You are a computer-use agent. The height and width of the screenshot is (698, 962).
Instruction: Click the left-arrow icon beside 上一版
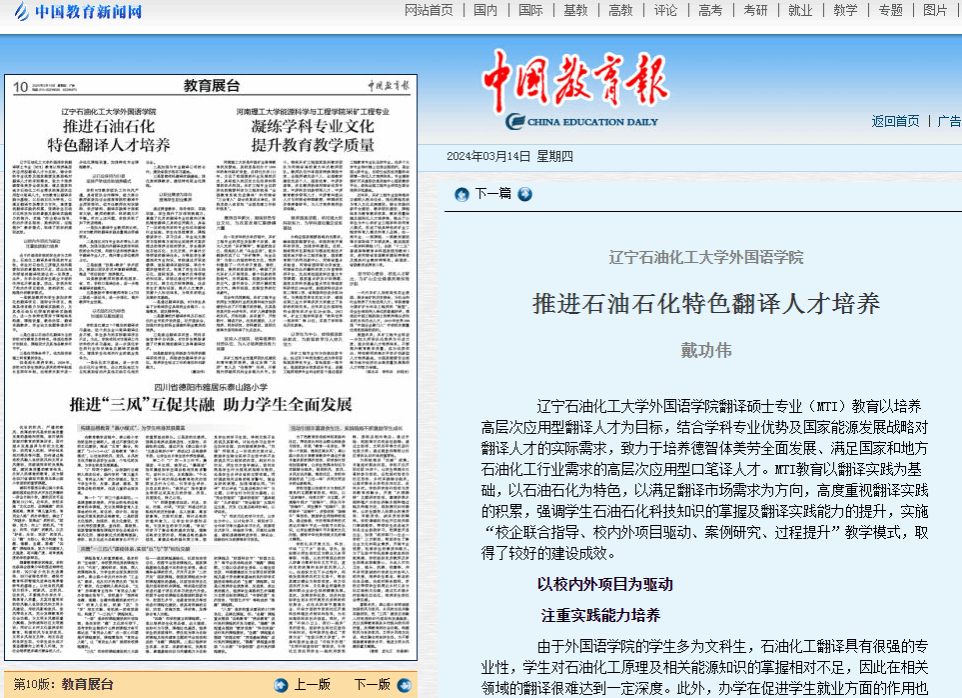[x=282, y=685]
